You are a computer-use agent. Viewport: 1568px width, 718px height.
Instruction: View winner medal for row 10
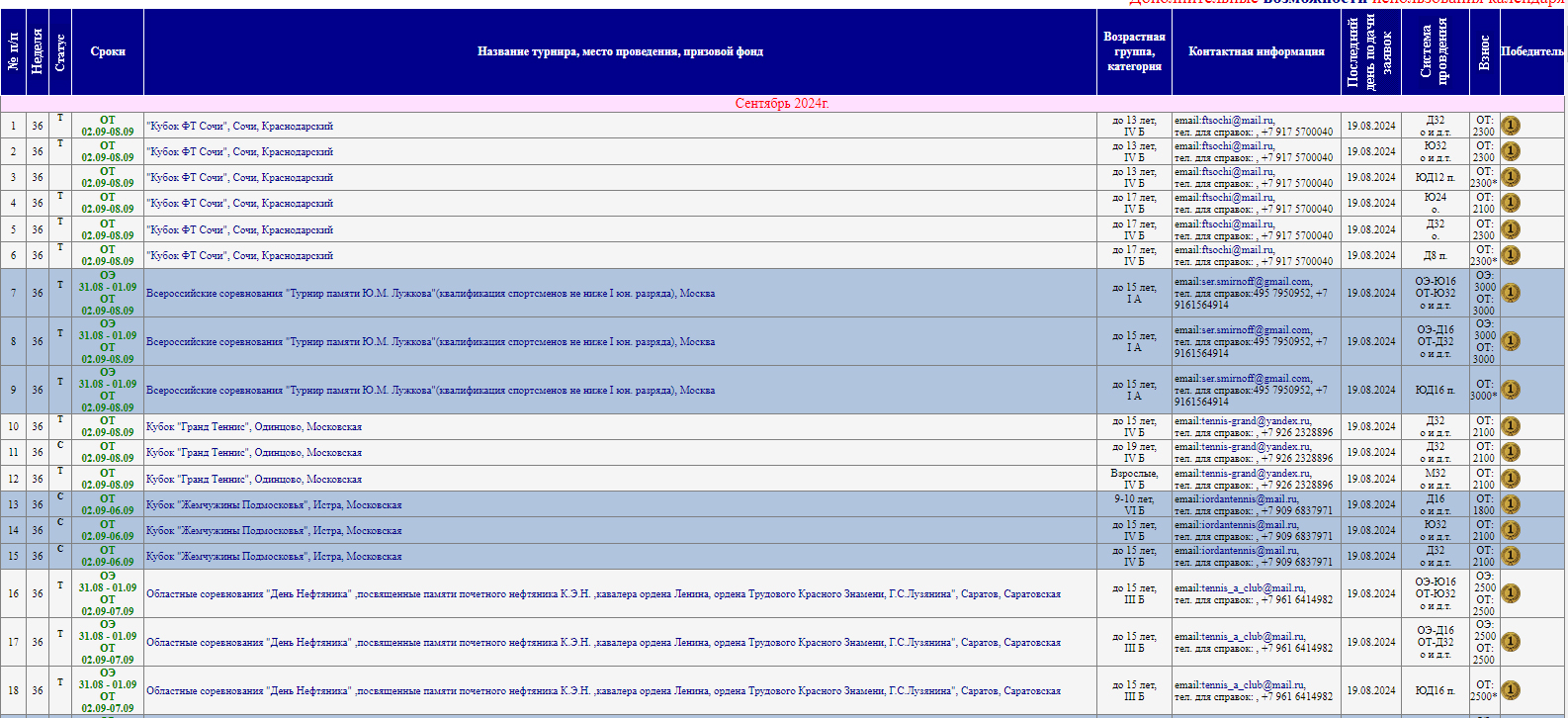1511,426
